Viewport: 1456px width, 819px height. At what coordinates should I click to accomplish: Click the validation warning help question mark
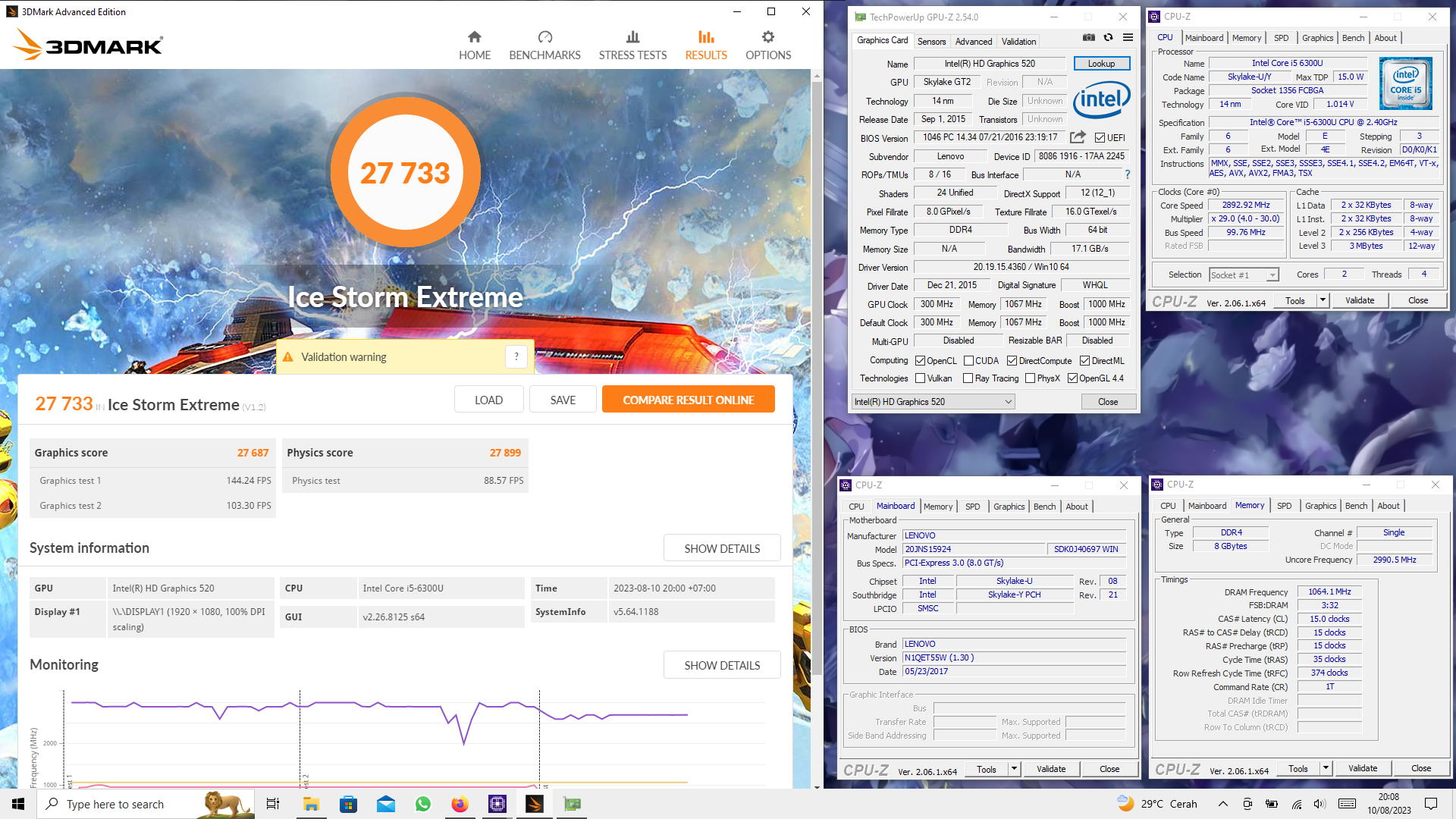[516, 356]
